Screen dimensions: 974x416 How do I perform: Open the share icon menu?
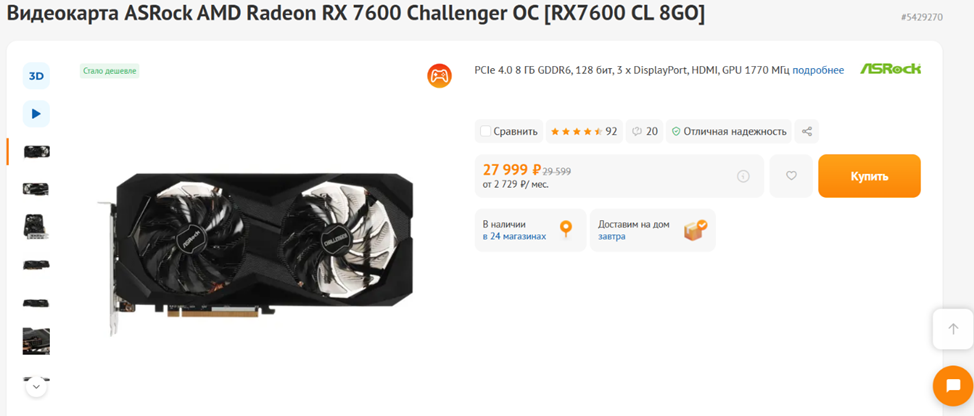tap(807, 132)
